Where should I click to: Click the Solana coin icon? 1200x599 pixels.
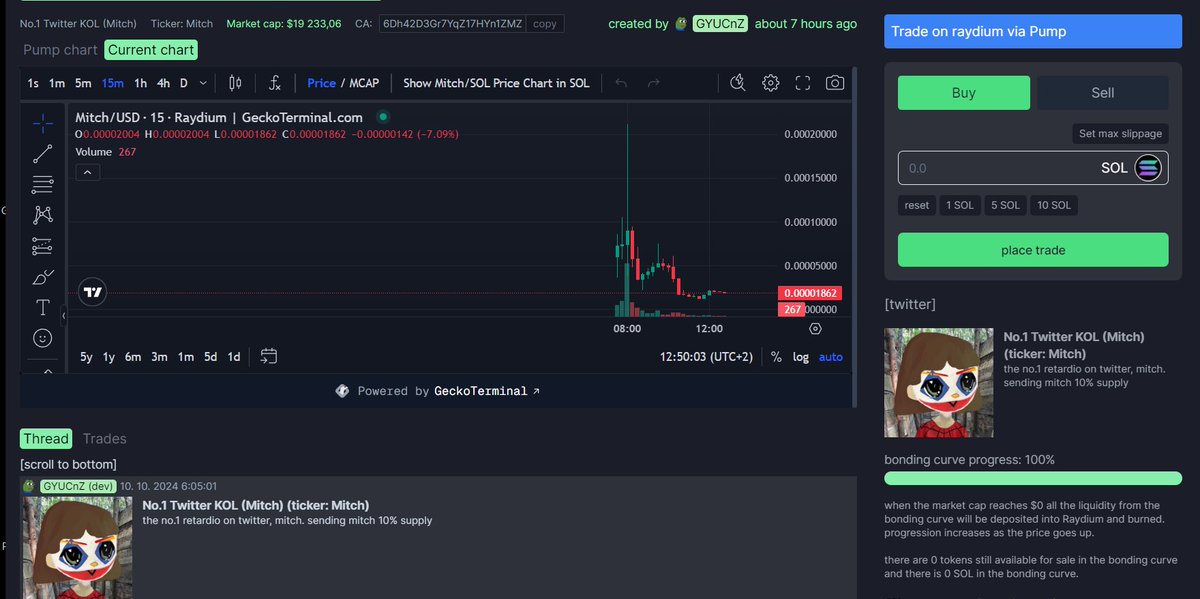pyautogui.click(x=1147, y=168)
